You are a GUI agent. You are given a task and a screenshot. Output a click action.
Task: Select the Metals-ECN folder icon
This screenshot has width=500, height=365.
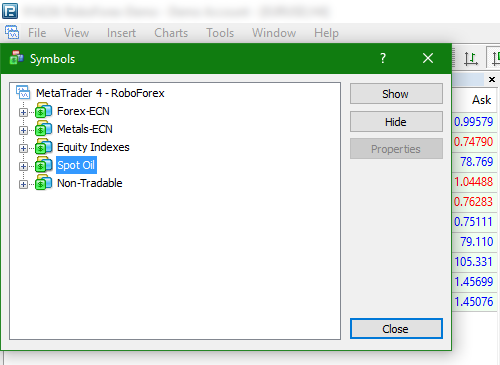click(x=43, y=129)
